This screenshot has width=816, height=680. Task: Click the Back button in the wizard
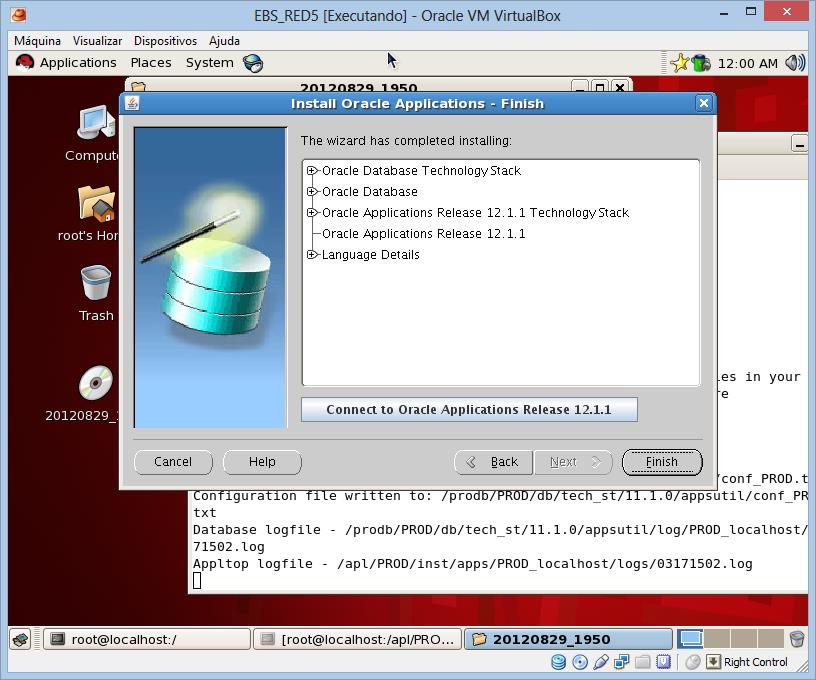coord(493,462)
